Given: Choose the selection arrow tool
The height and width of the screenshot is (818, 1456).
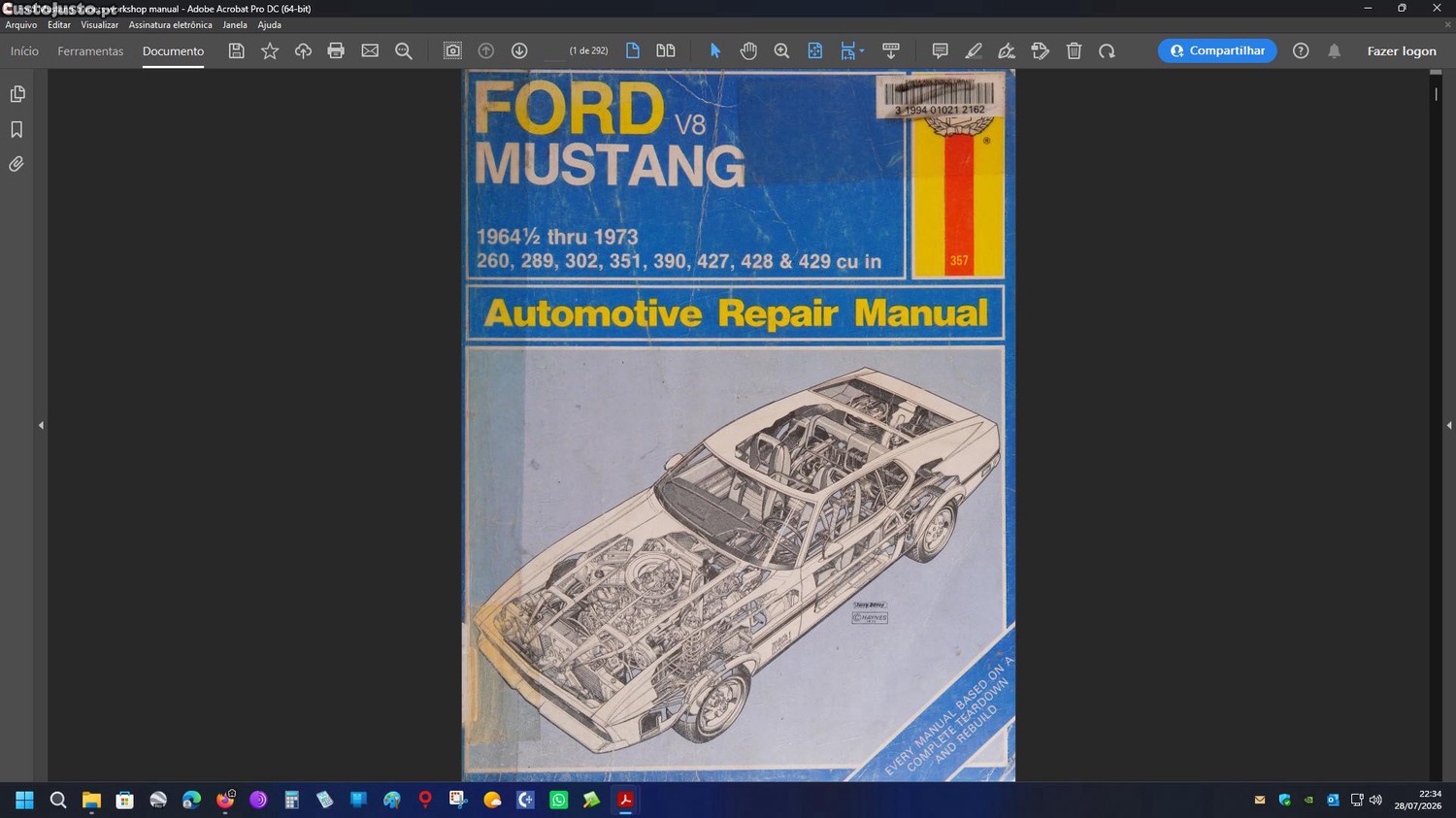Looking at the screenshot, I should coord(715,50).
